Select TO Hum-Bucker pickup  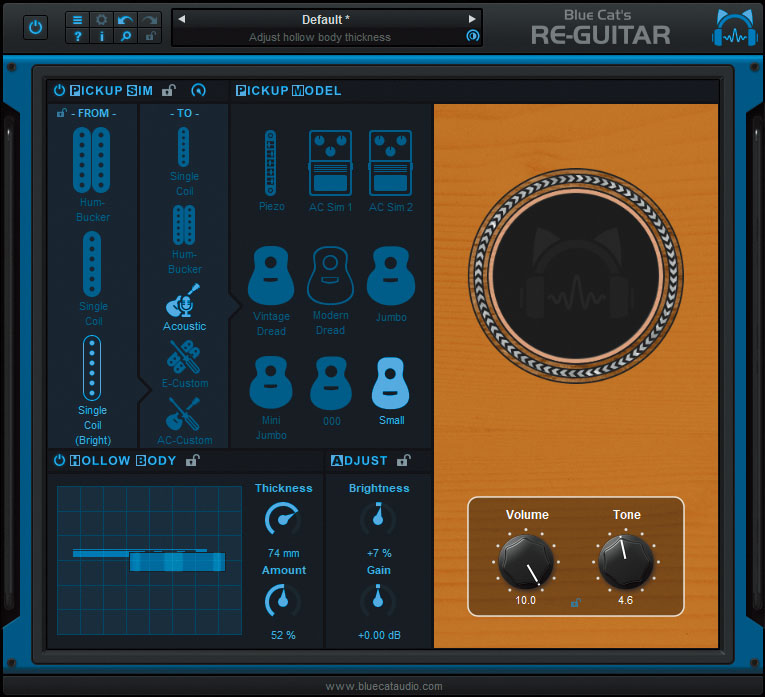pyautogui.click(x=184, y=239)
